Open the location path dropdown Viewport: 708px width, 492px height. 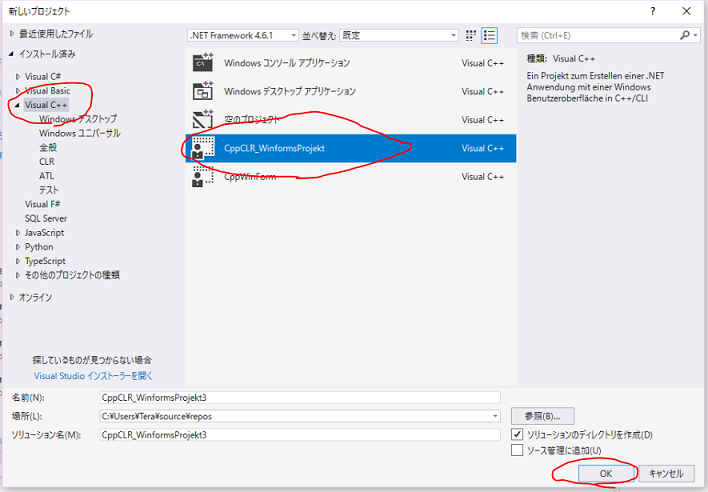pyautogui.click(x=495, y=416)
